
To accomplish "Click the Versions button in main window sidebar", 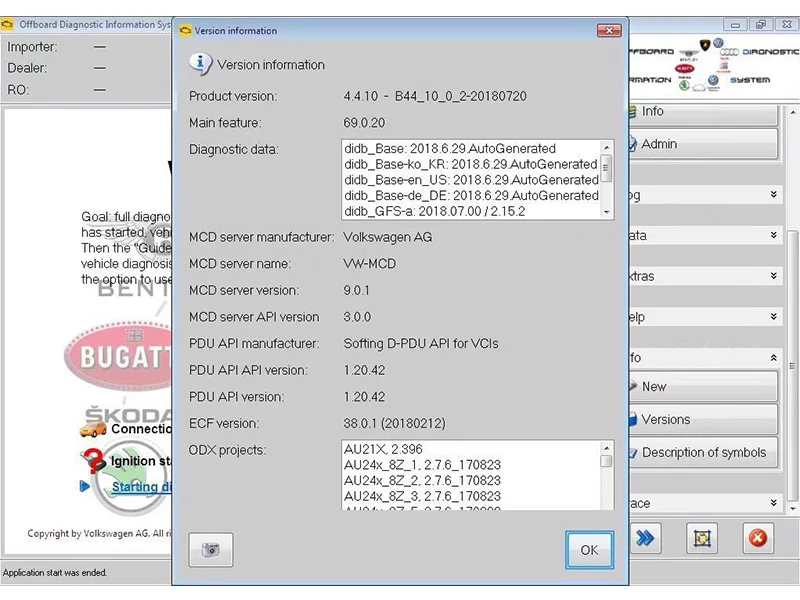I will pyautogui.click(x=703, y=419).
